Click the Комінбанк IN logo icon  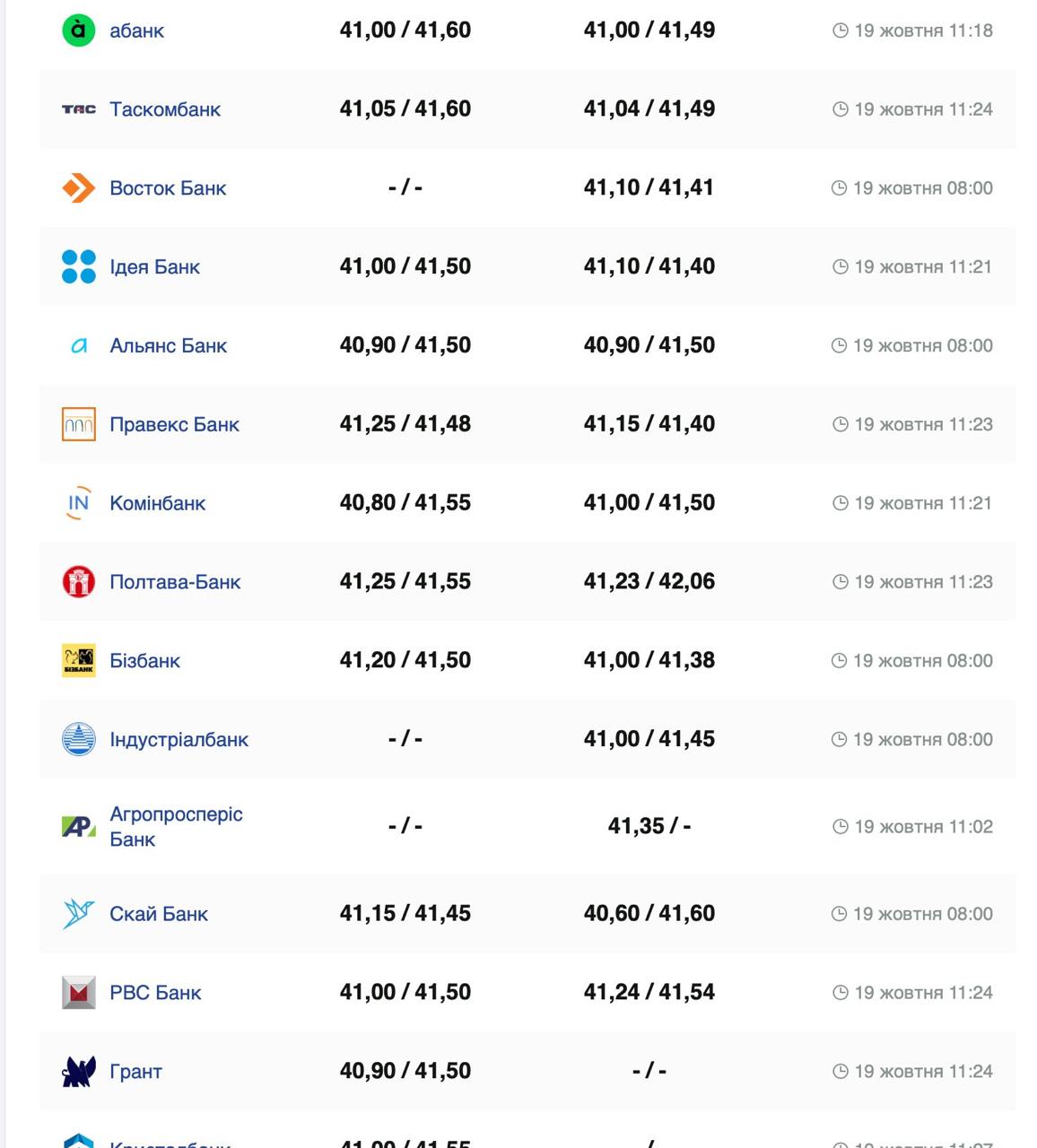coord(78,503)
